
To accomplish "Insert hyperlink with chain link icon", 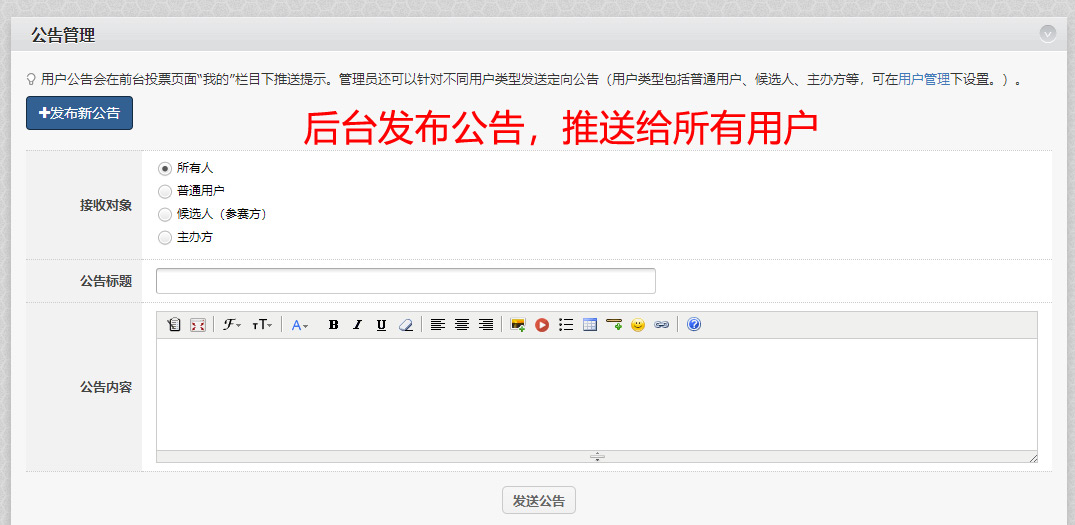I will click(662, 325).
